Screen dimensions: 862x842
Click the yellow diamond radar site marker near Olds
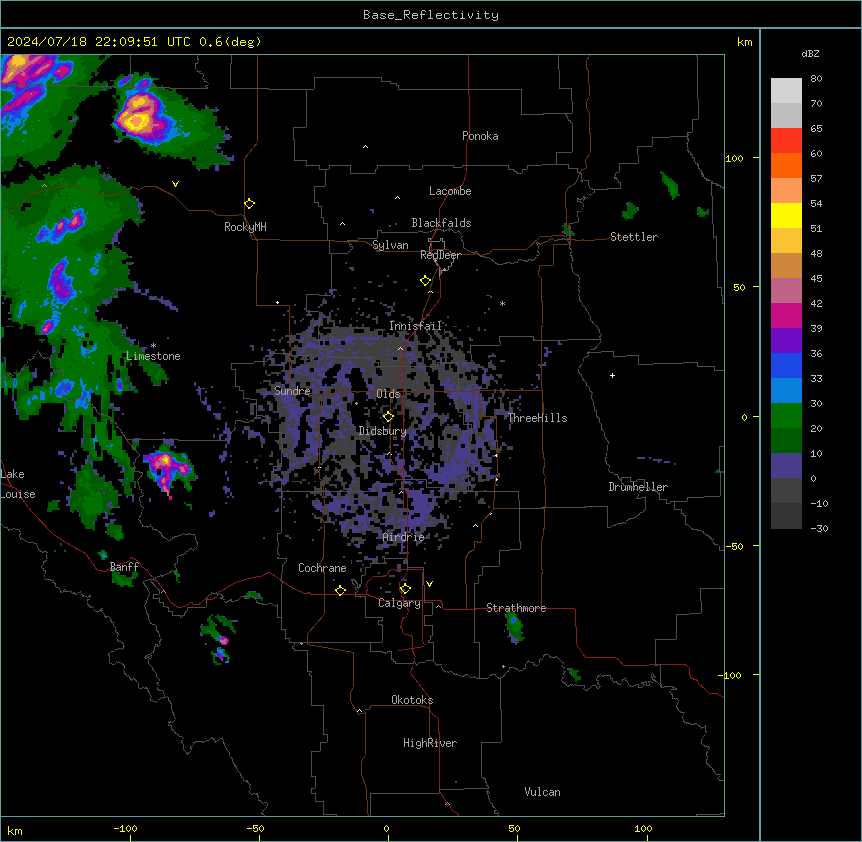tap(388, 417)
